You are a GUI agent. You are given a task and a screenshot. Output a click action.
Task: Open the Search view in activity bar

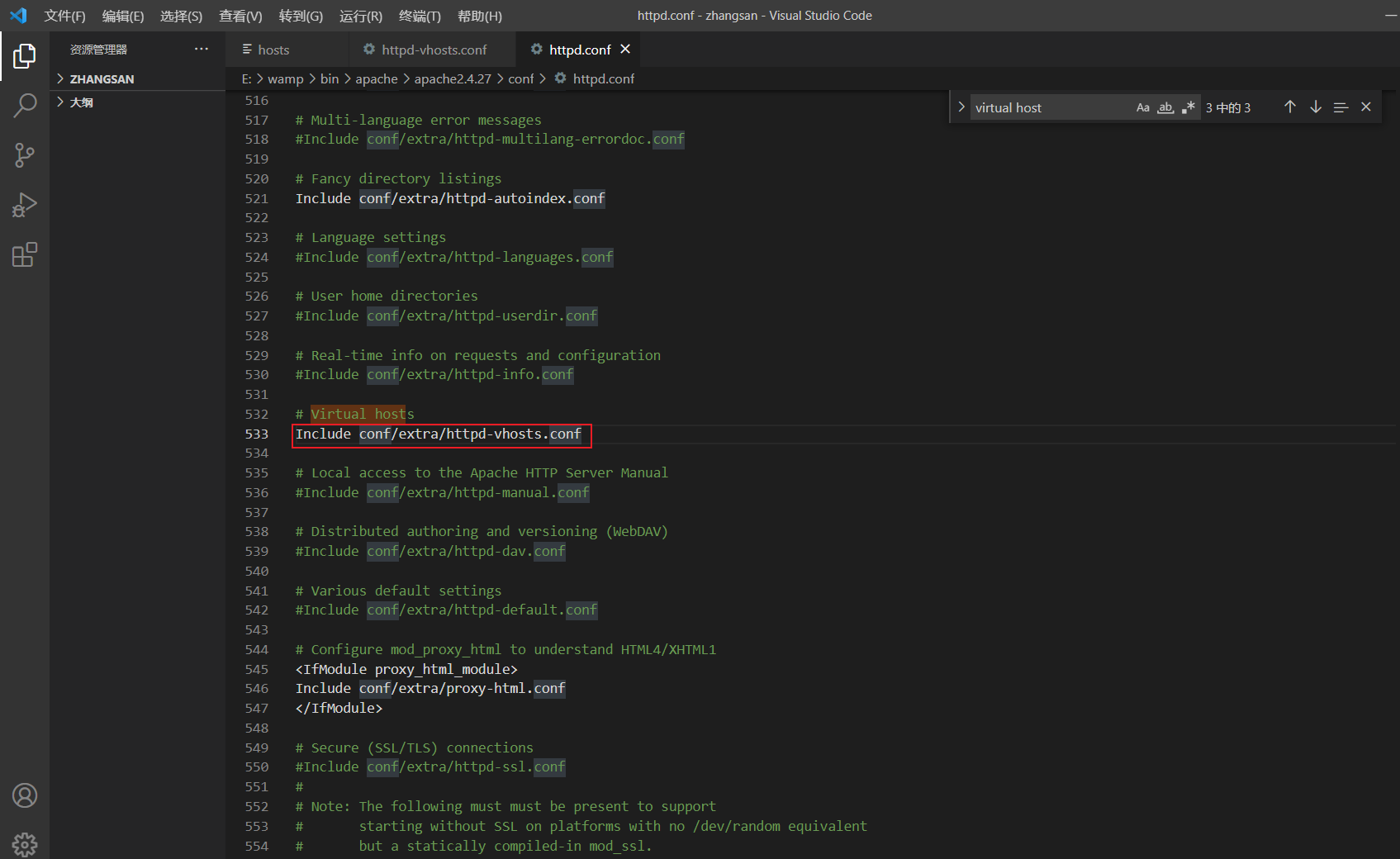click(25, 106)
